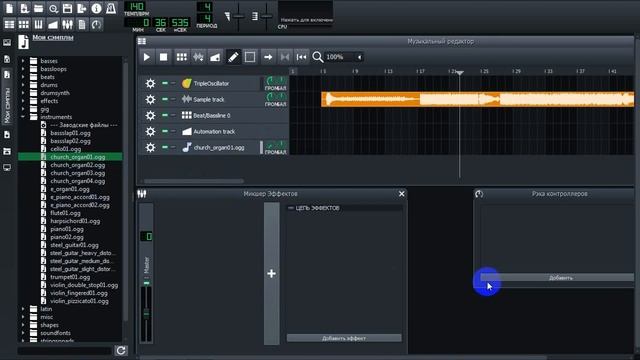640x360 pixels.
Task: Expand the beats folder
Action: [23, 77]
